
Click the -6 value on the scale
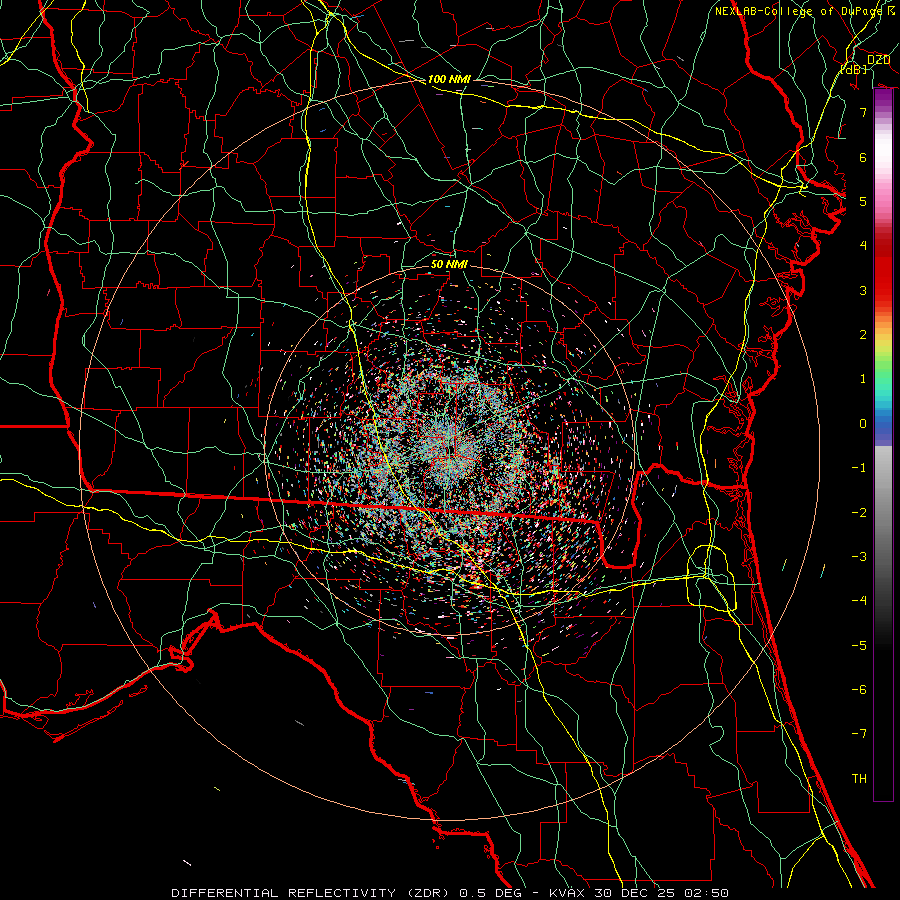click(x=859, y=690)
